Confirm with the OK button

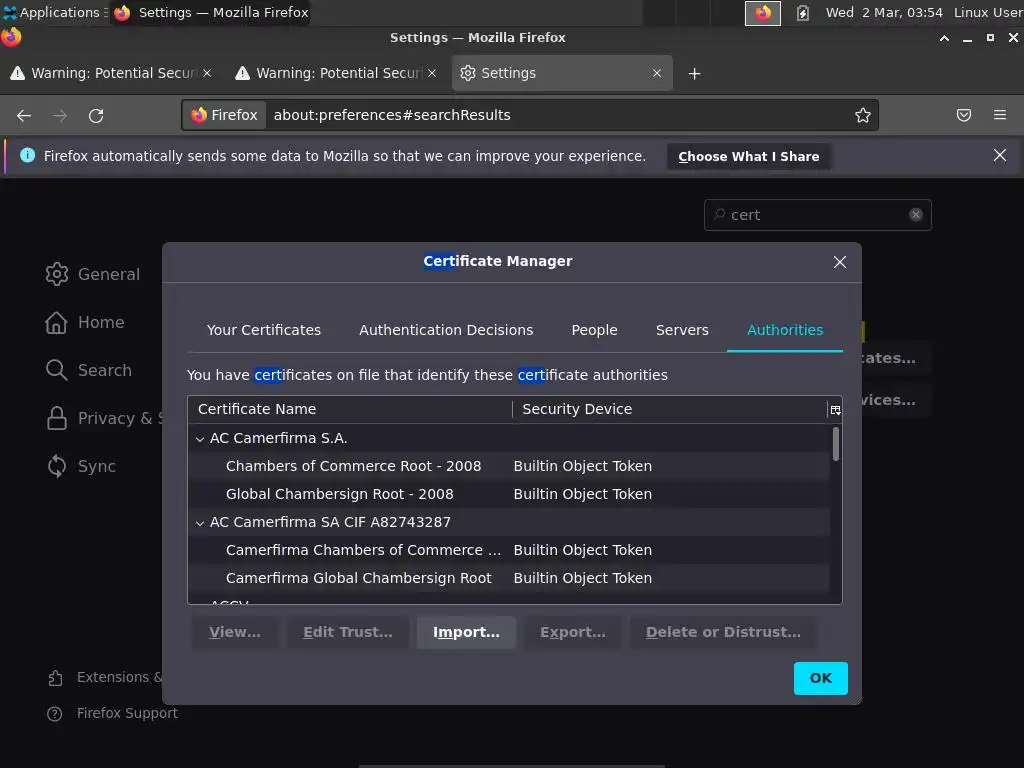coord(821,679)
